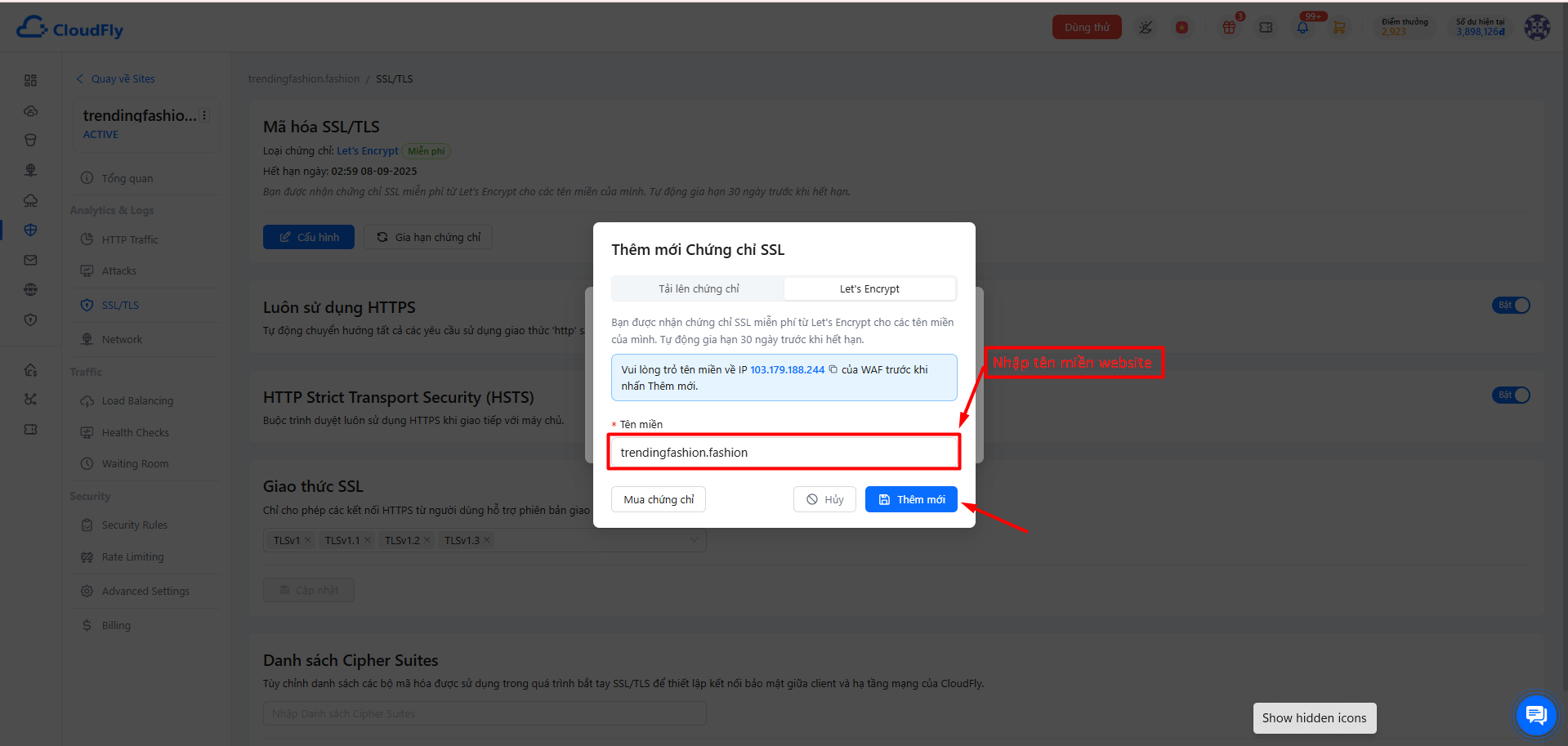Image resolution: width=1568 pixels, height=746 pixels.
Task: Open the site options kebab menu
Action: pos(204,115)
